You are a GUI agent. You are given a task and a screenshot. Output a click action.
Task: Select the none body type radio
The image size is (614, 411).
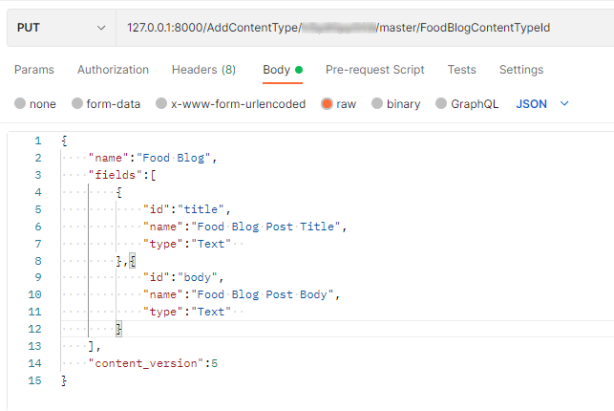pos(20,103)
